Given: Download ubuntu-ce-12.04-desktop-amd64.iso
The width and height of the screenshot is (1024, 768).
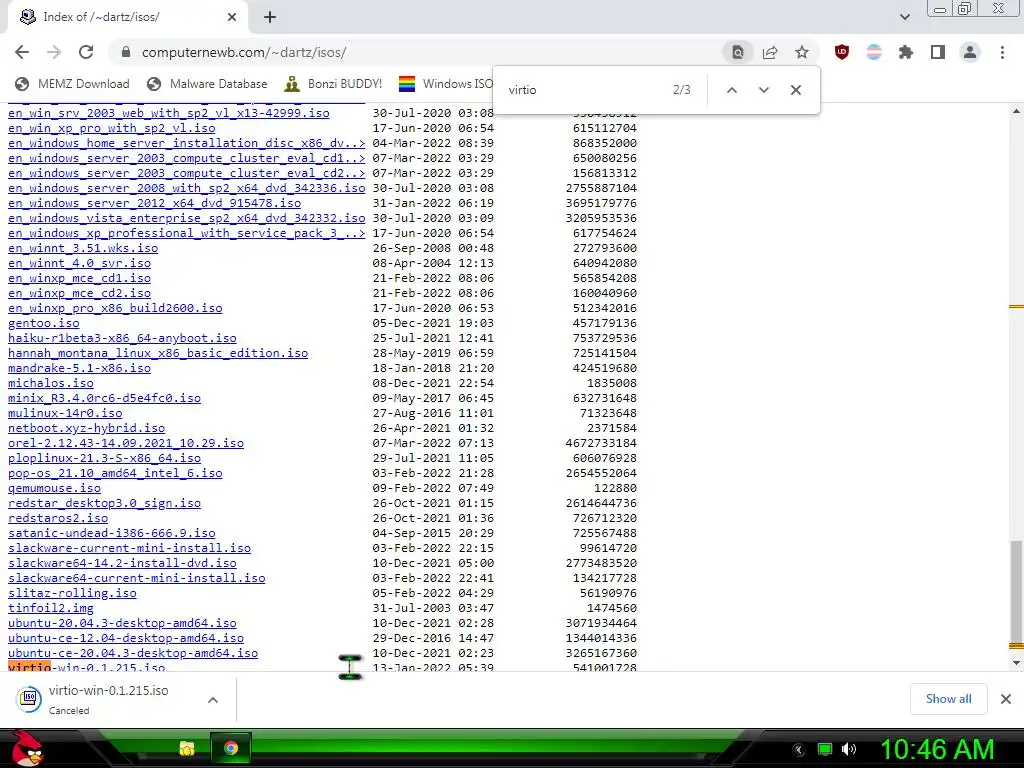Looking at the screenshot, I should click(126, 639).
